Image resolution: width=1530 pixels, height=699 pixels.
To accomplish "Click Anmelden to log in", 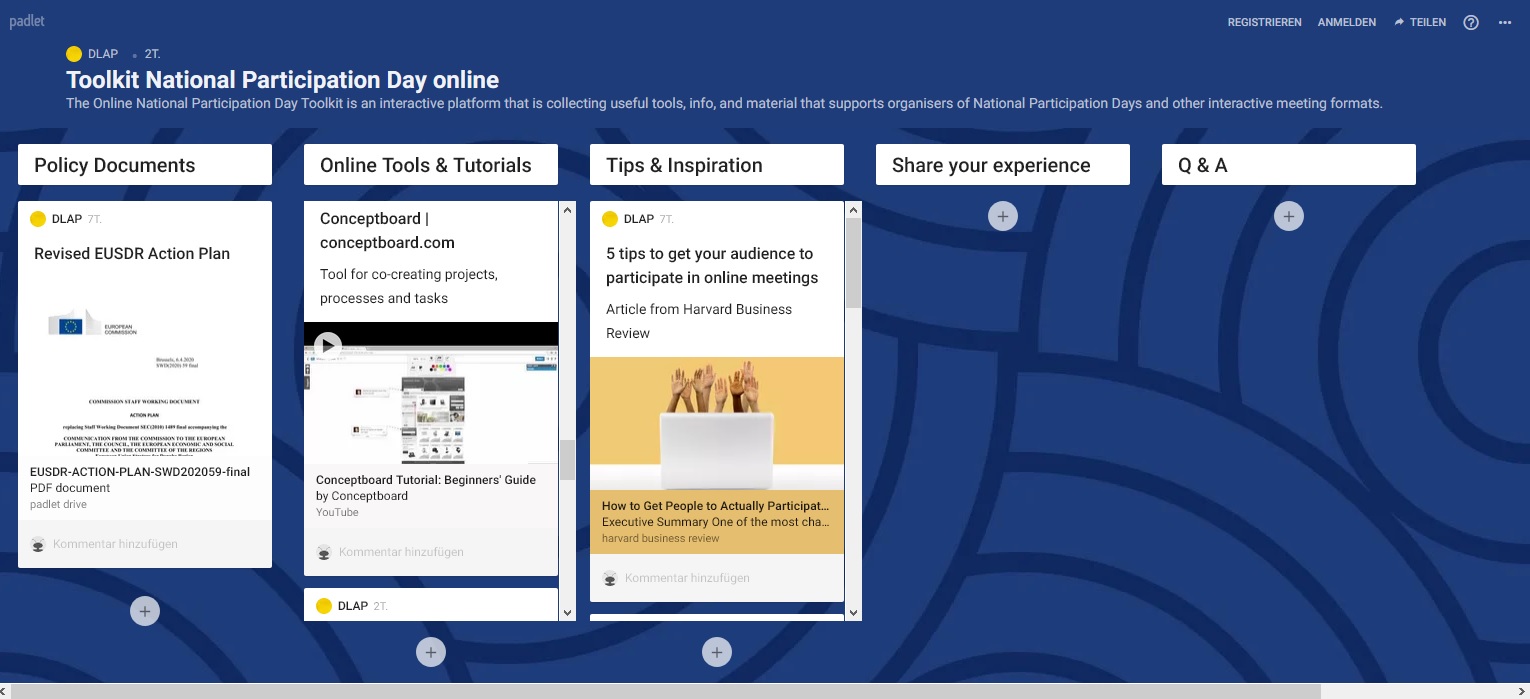I will tap(1346, 22).
